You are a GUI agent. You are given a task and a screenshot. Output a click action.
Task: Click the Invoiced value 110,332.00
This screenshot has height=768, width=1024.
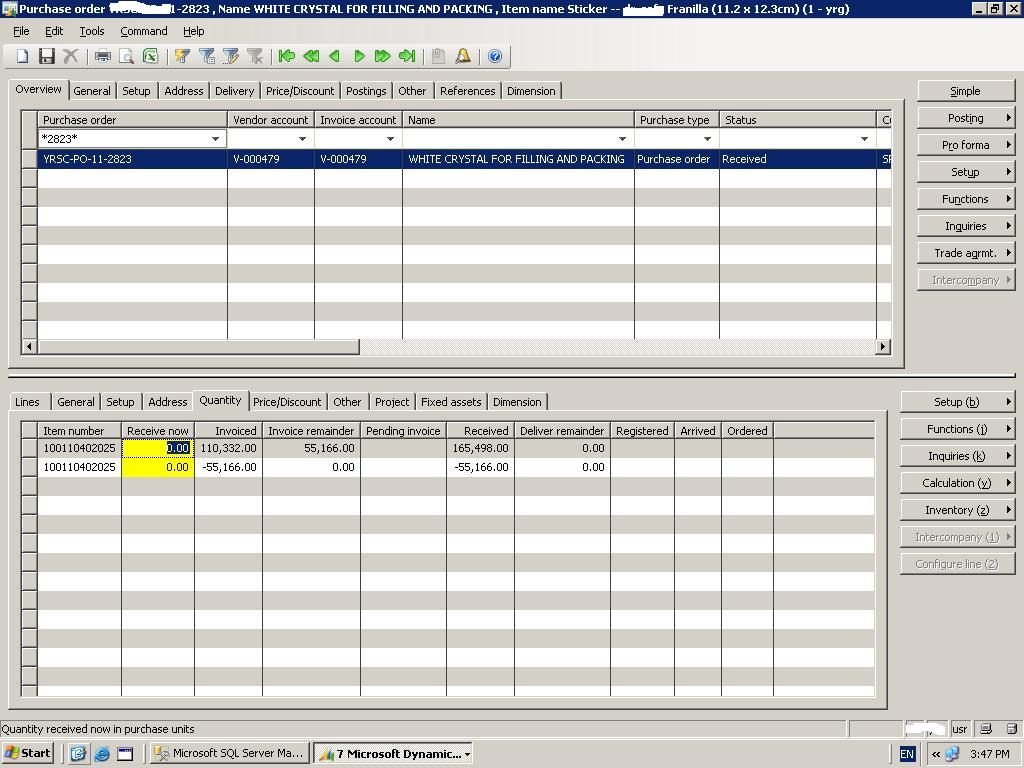(x=229, y=448)
